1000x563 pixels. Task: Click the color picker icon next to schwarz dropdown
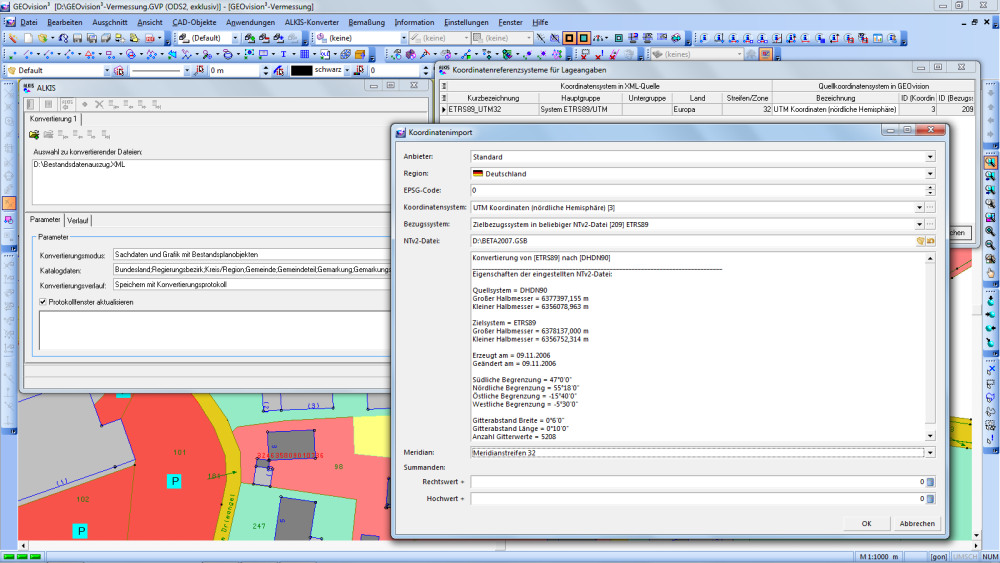[359, 71]
